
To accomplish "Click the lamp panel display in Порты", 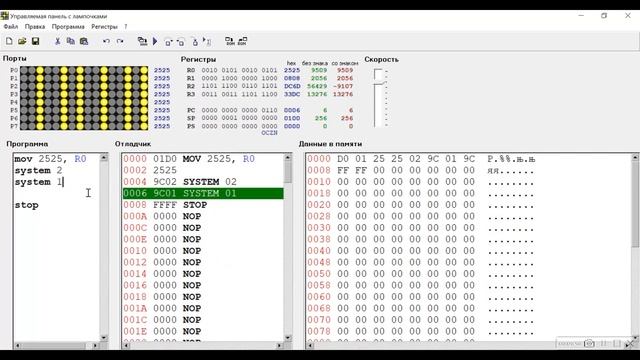I will tap(84, 98).
